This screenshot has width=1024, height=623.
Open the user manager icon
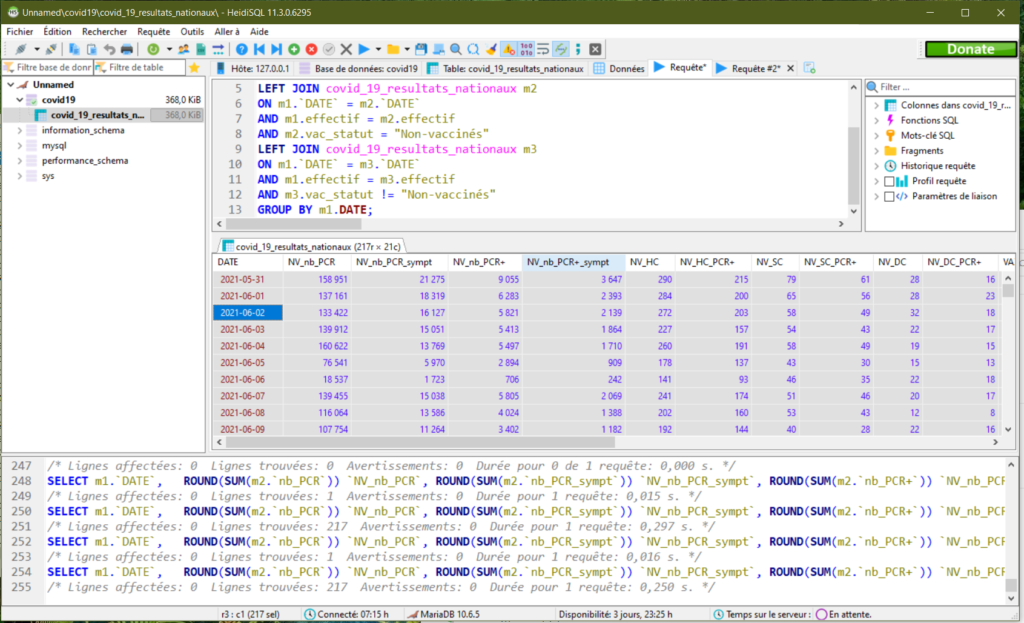pos(184,49)
